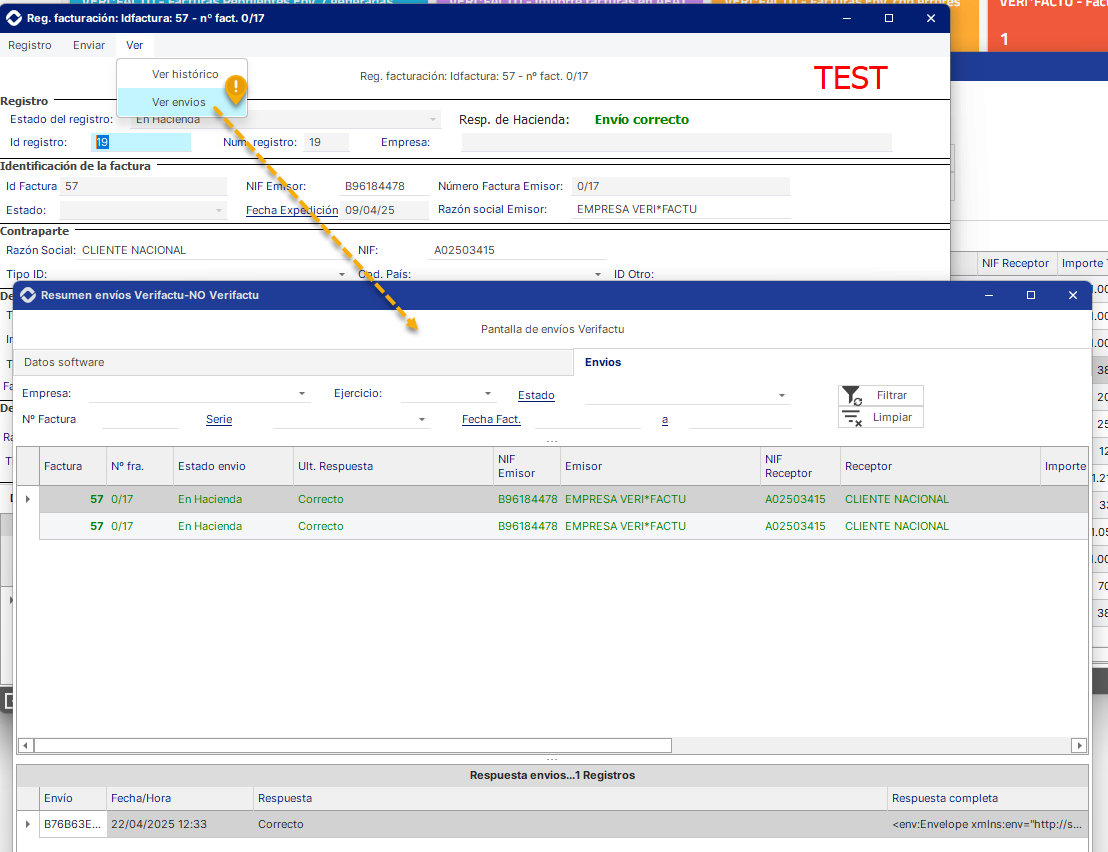Screen dimensions: 1108x852
Task: Click the Nº Factura input field
Action: [x=140, y=420]
